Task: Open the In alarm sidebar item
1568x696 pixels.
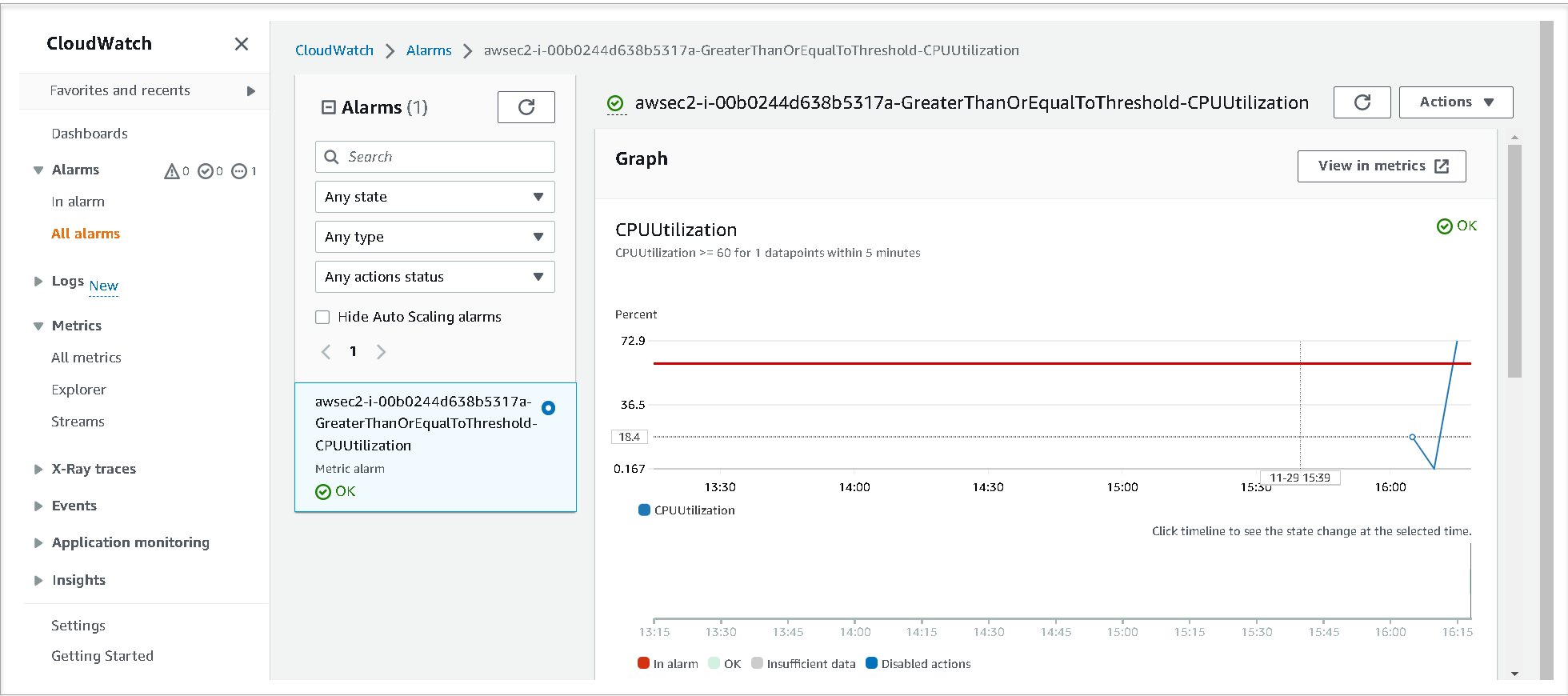Action: click(78, 202)
